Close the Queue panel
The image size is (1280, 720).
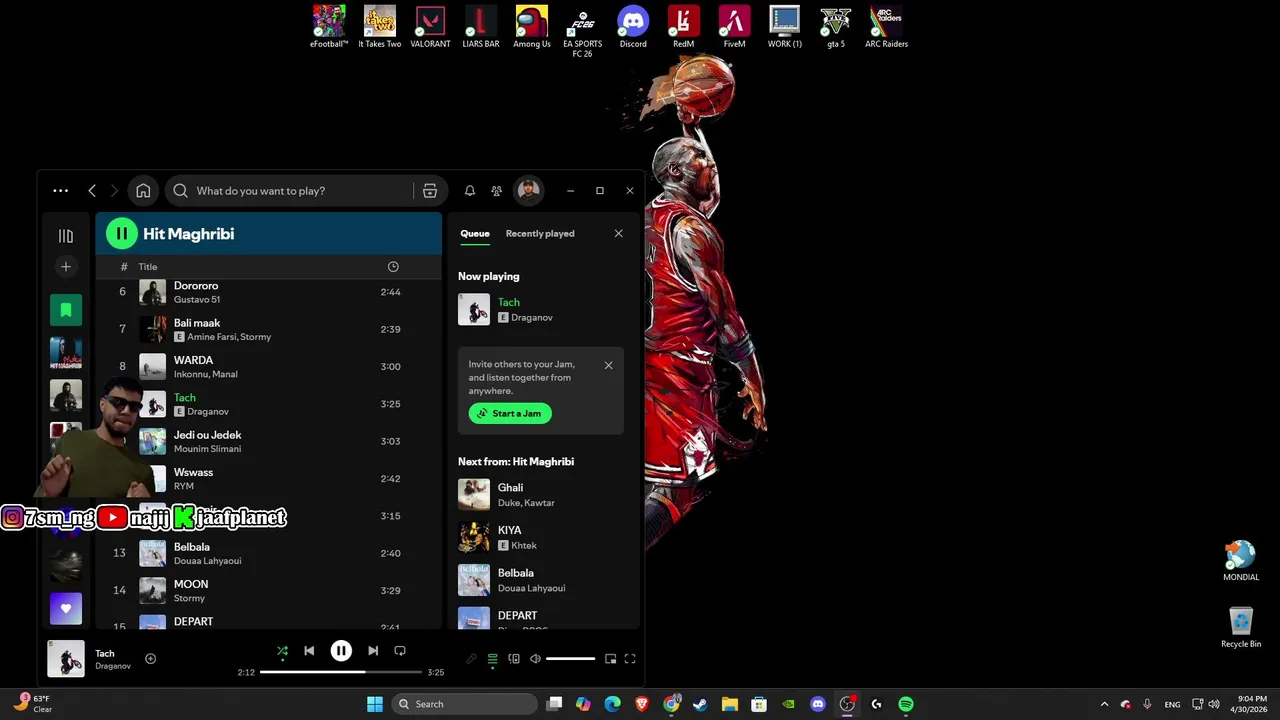click(618, 234)
